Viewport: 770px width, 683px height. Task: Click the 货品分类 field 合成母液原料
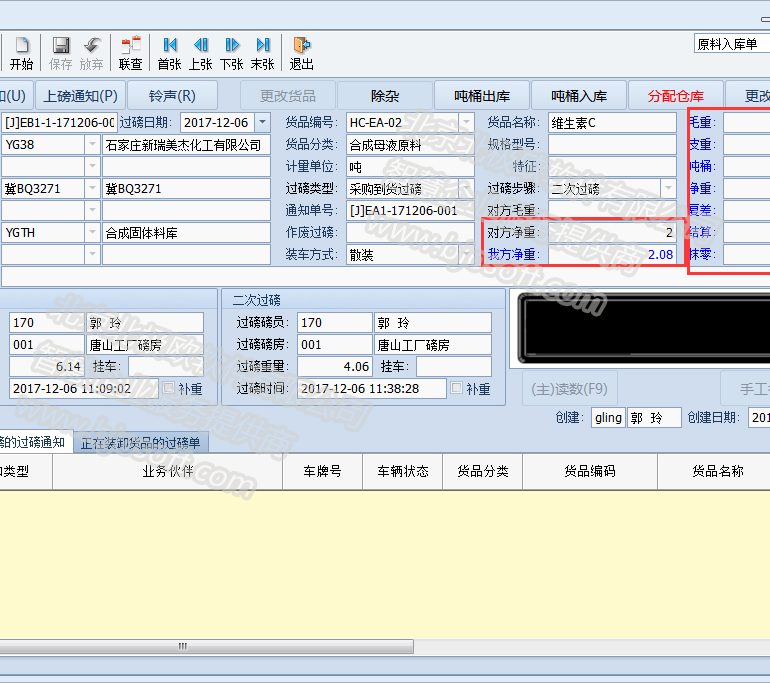tap(410, 144)
